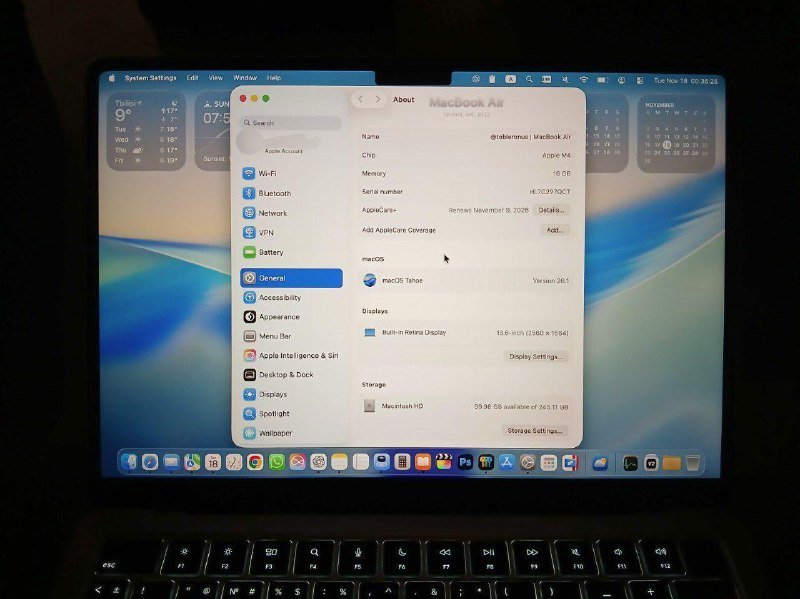Open Desktop & Dock settings
The height and width of the screenshot is (599, 800).
click(275, 376)
